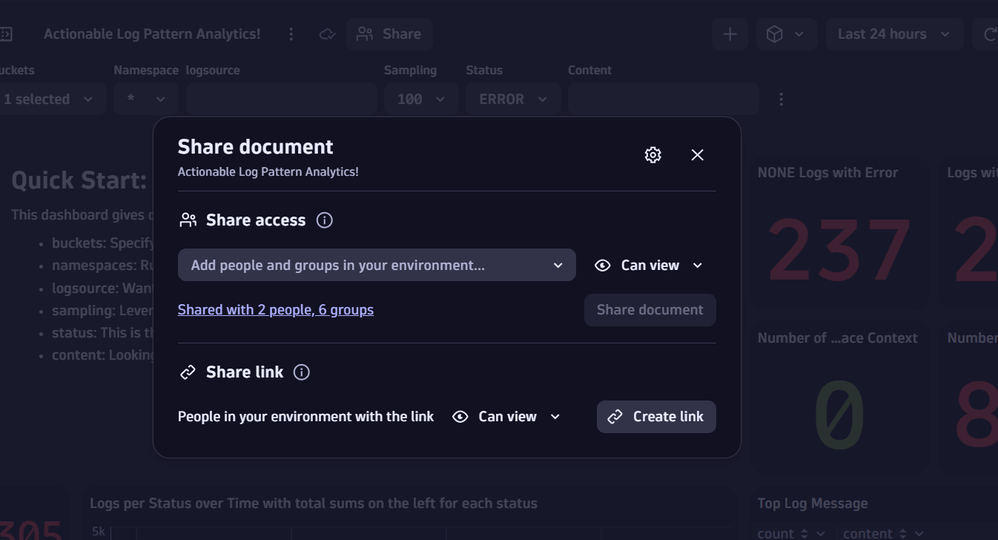Change Share link Can view permission
This screenshot has width=998, height=540.
507,417
